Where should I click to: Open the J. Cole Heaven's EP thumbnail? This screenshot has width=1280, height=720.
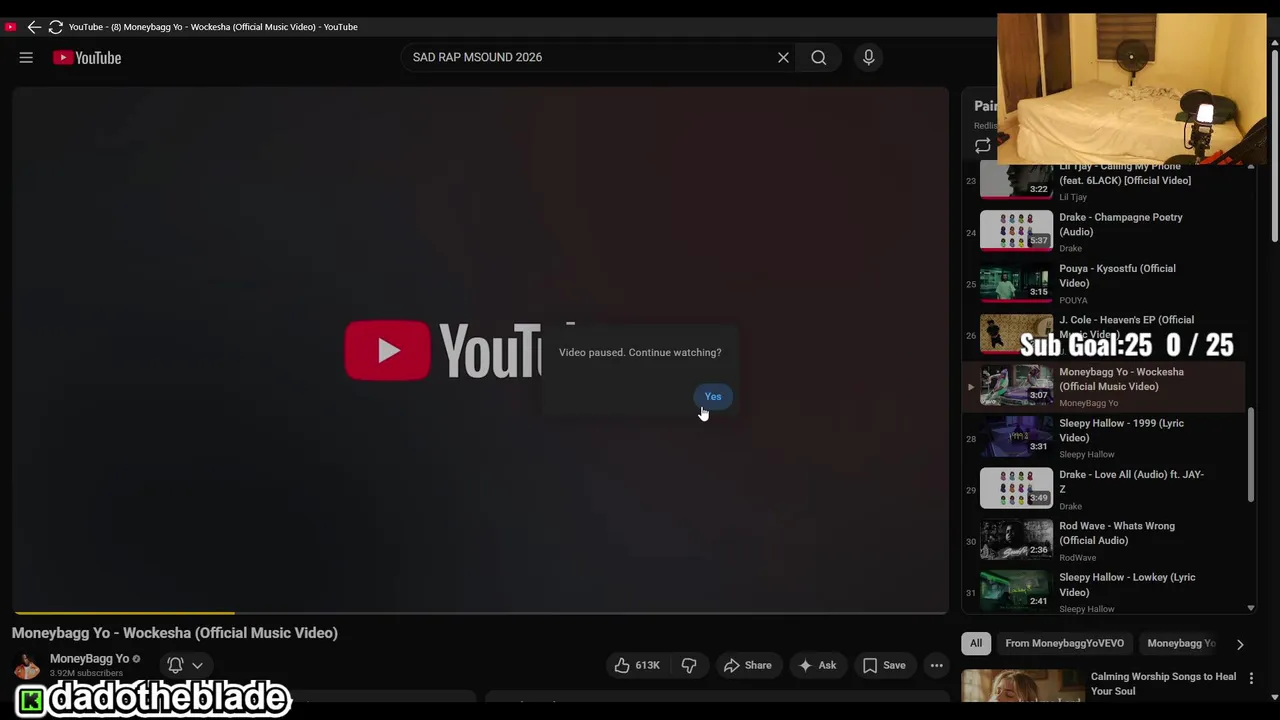coord(1016,334)
